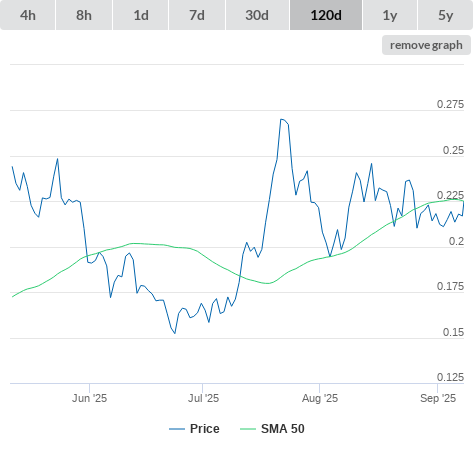Image resolution: width=474 pixels, height=455 pixels.
Task: Click the Jun '25 x-axis label
Action: click(89, 398)
